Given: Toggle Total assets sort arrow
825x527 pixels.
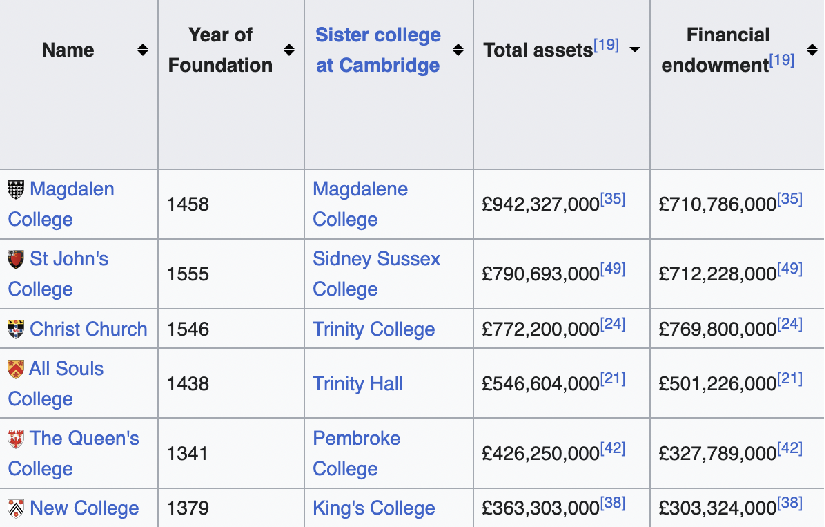Looking at the screenshot, I should pyautogui.click(x=634, y=50).
